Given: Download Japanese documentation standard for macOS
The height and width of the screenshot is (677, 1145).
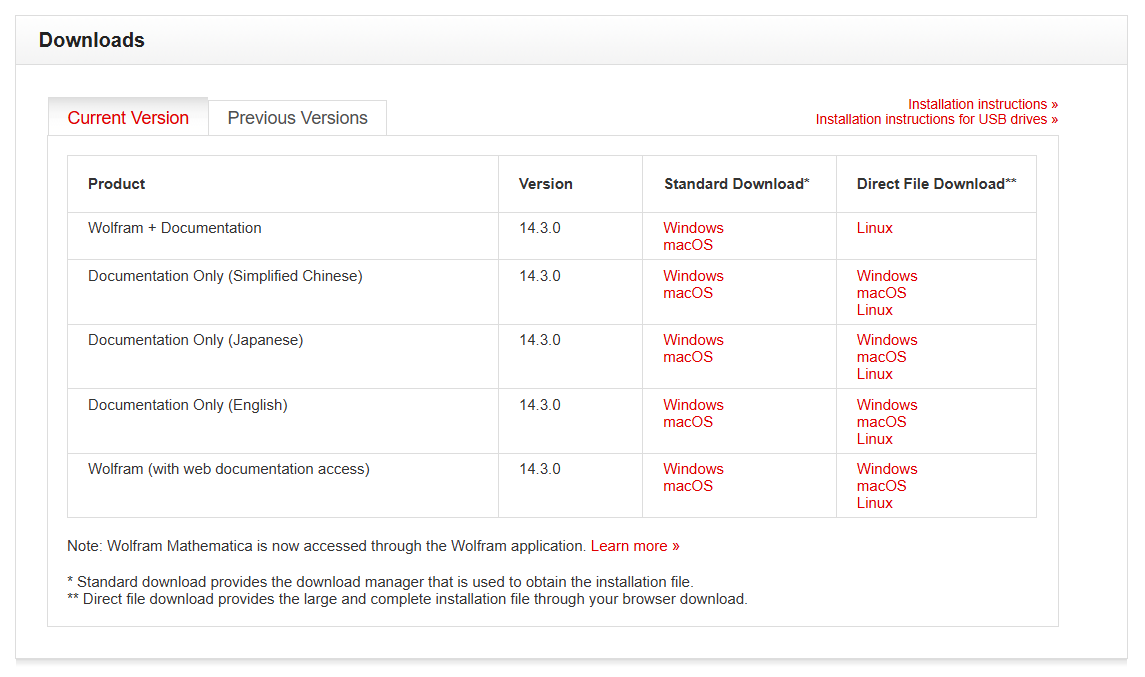Looking at the screenshot, I should click(688, 356).
